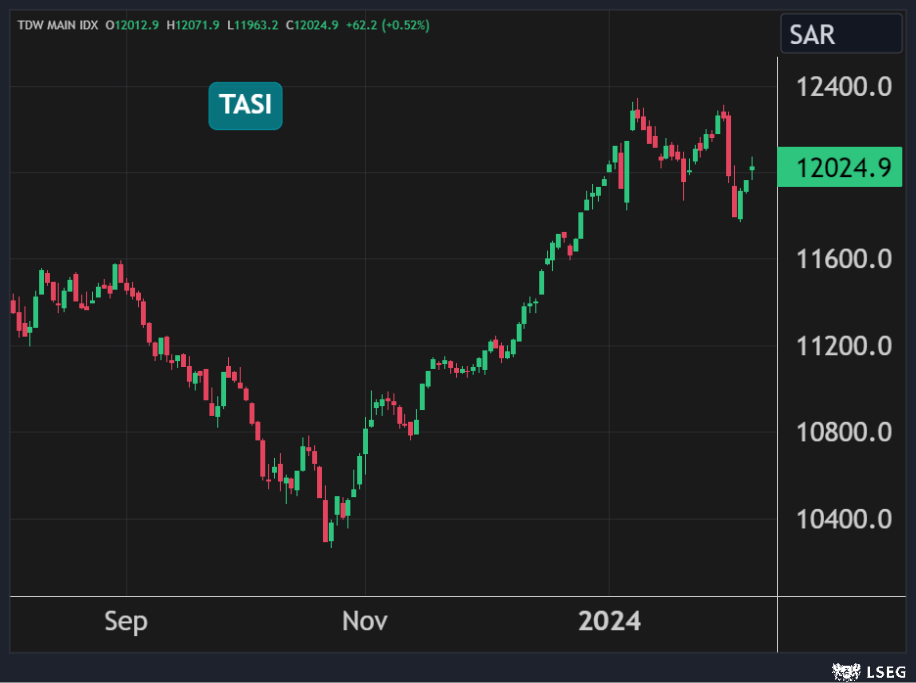The width and height of the screenshot is (916, 683).
Task: Click the TDW MAIN IDX symbol title
Action: [x=56, y=25]
